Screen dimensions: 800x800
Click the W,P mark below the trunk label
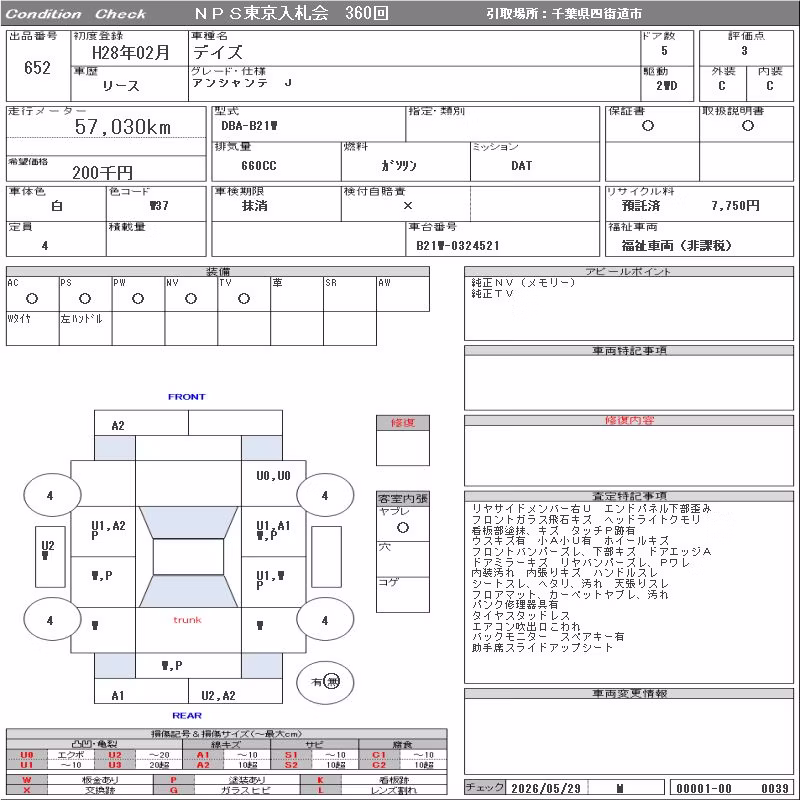(172, 665)
